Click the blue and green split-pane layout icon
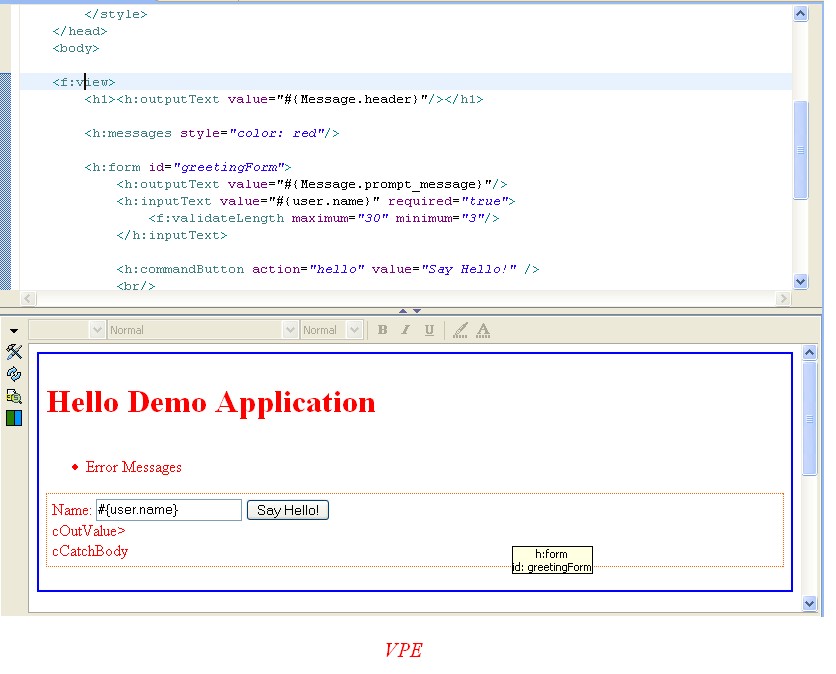 (14, 418)
